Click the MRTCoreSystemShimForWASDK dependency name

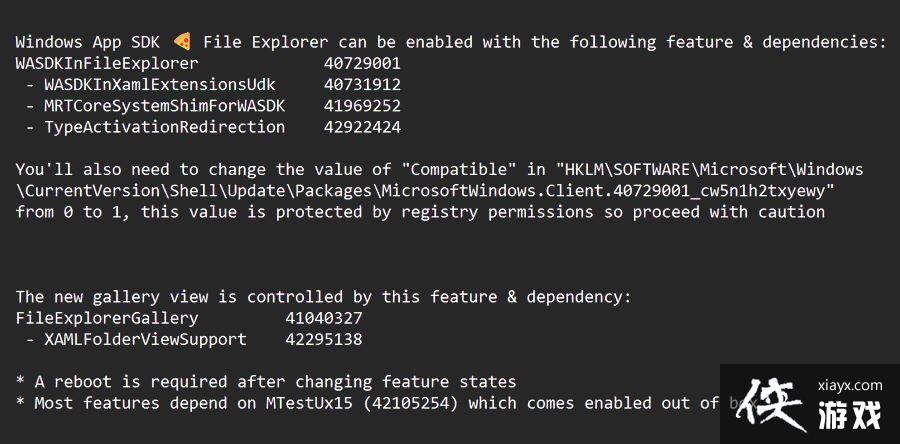tap(164, 106)
